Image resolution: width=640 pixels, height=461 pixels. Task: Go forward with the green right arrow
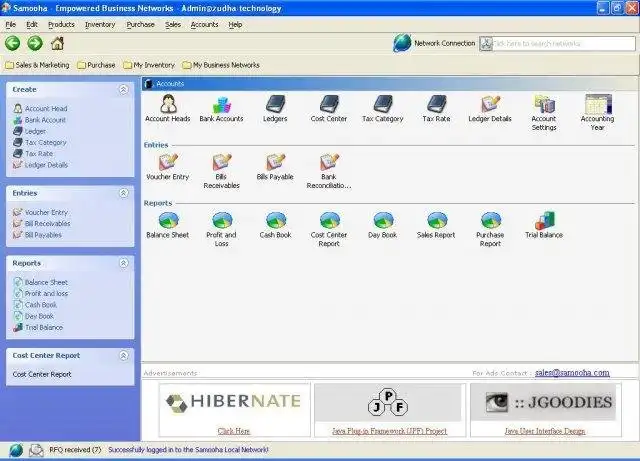pos(35,43)
